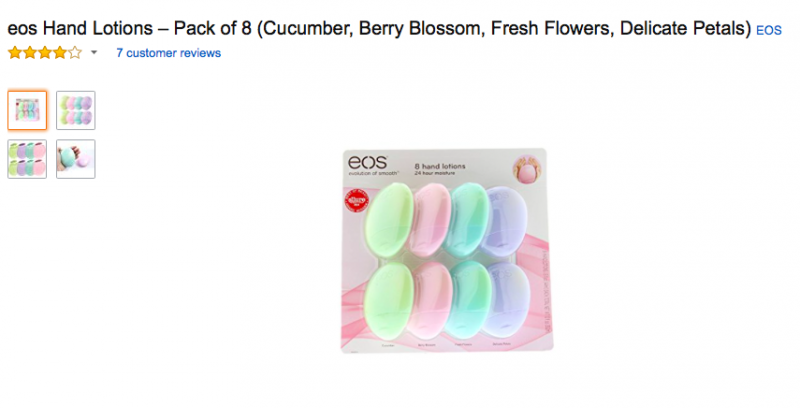Click the eos logo on the package
This screenshot has height=408, width=800.
tap(365, 164)
